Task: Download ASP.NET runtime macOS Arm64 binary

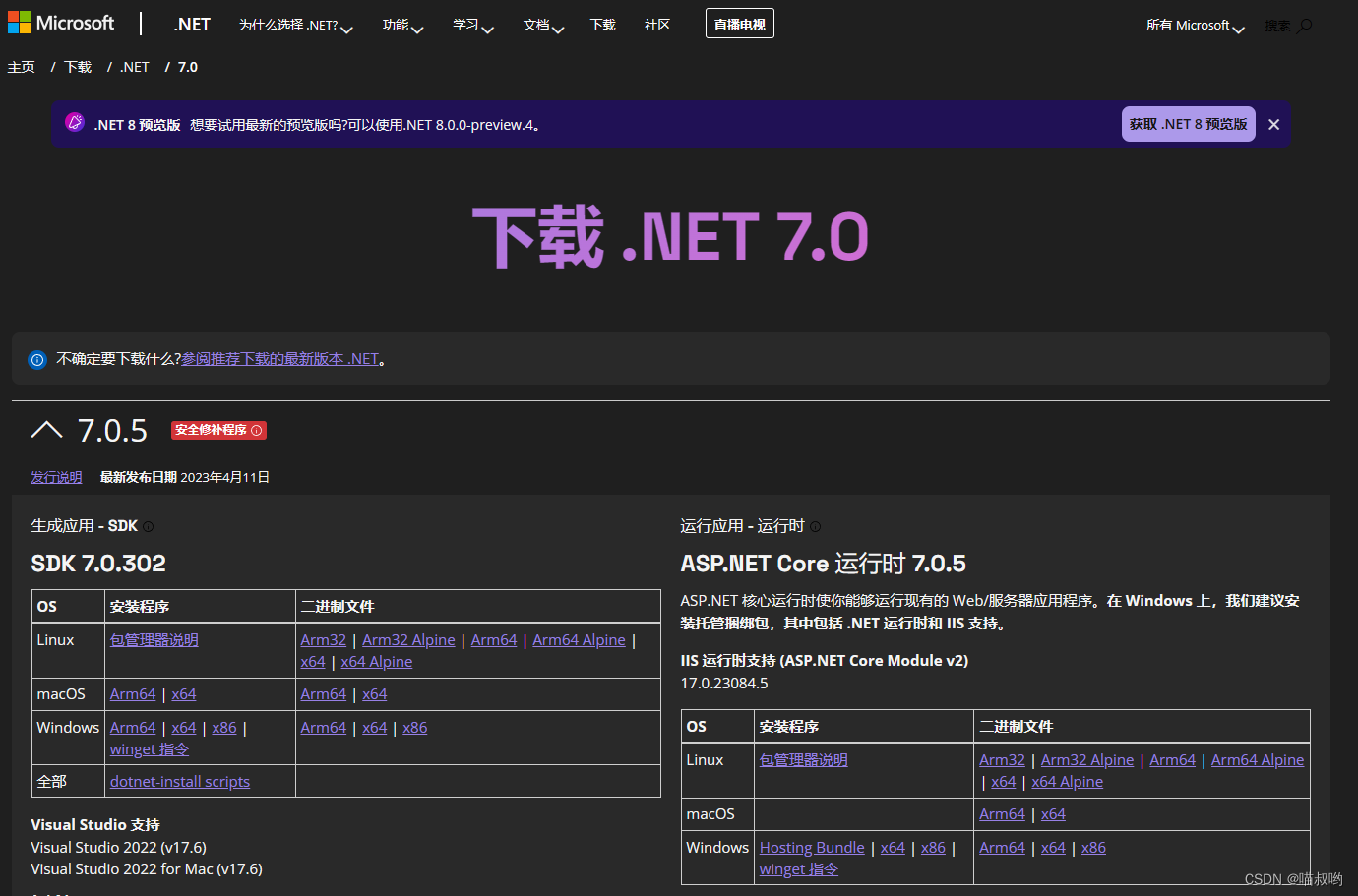Action: [x=1002, y=813]
